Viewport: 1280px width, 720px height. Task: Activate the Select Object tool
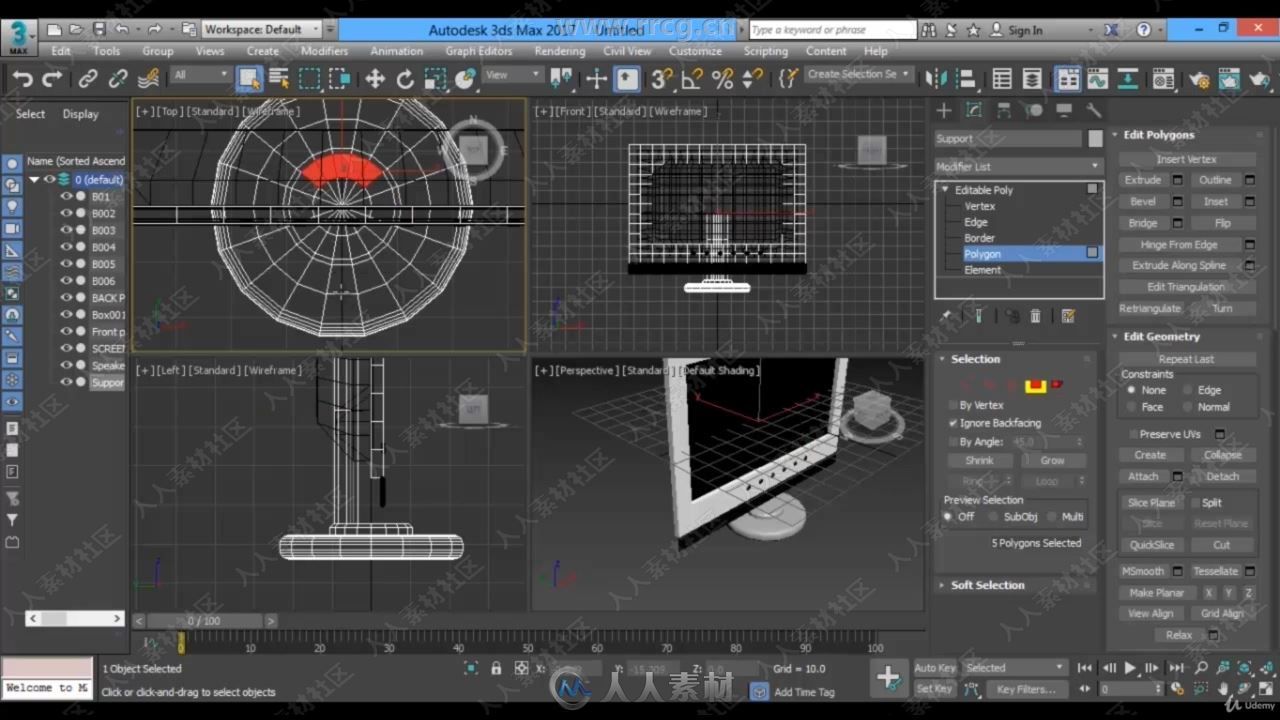tap(249, 78)
